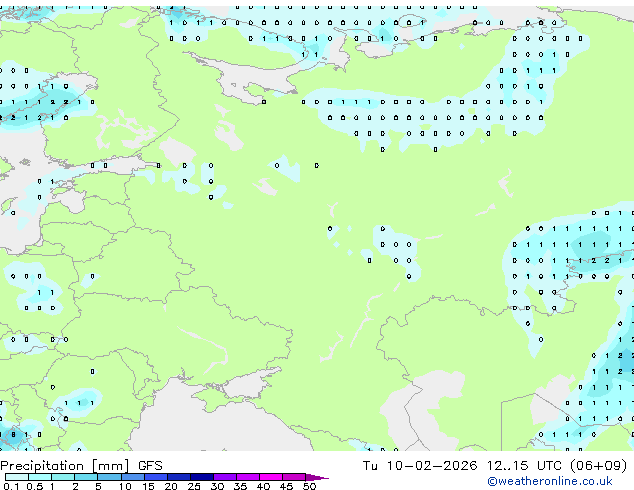Click the 40–45 mm magenta legend swatch
This screenshot has width=634, height=490.
(x=271, y=477)
